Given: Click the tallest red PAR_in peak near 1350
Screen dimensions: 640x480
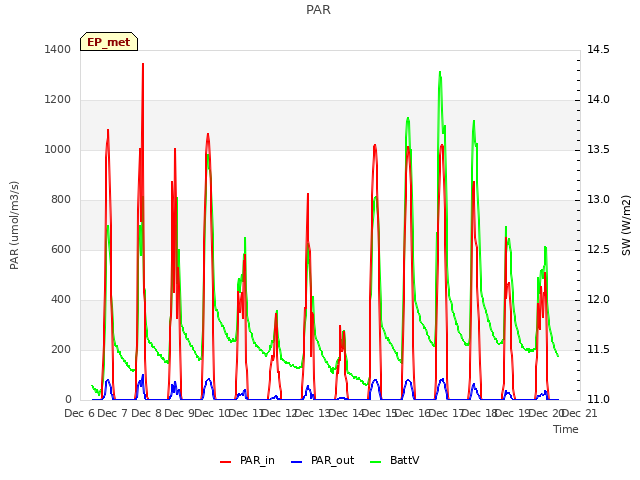Looking at the screenshot, I should (x=143, y=64).
